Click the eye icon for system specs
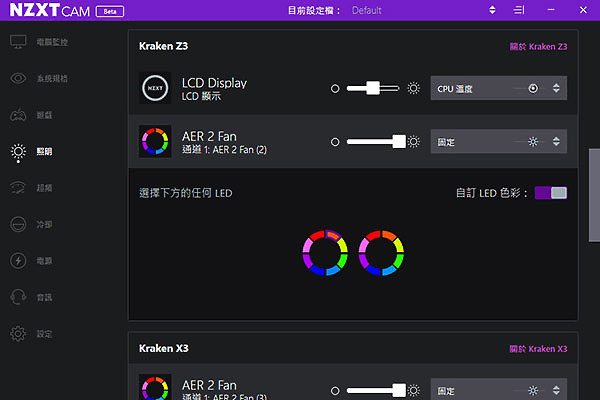This screenshot has width=600, height=400. tap(18, 78)
